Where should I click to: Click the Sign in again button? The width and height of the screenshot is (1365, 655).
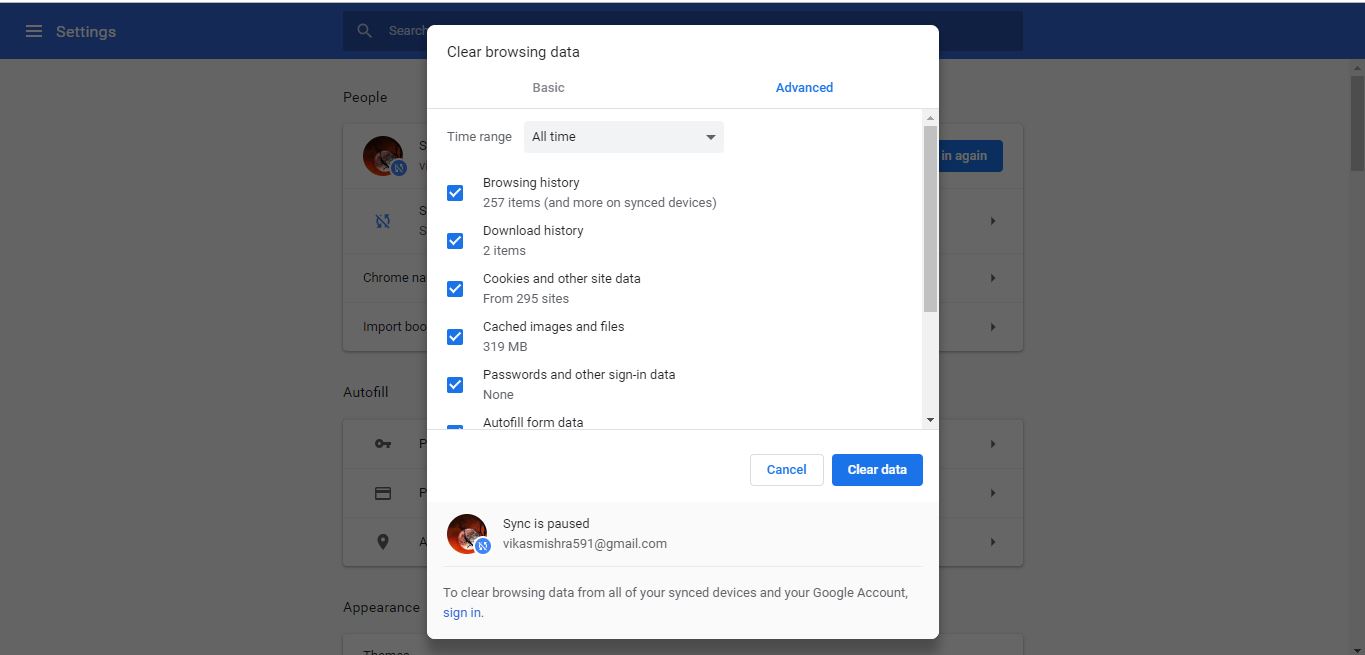(x=970, y=156)
